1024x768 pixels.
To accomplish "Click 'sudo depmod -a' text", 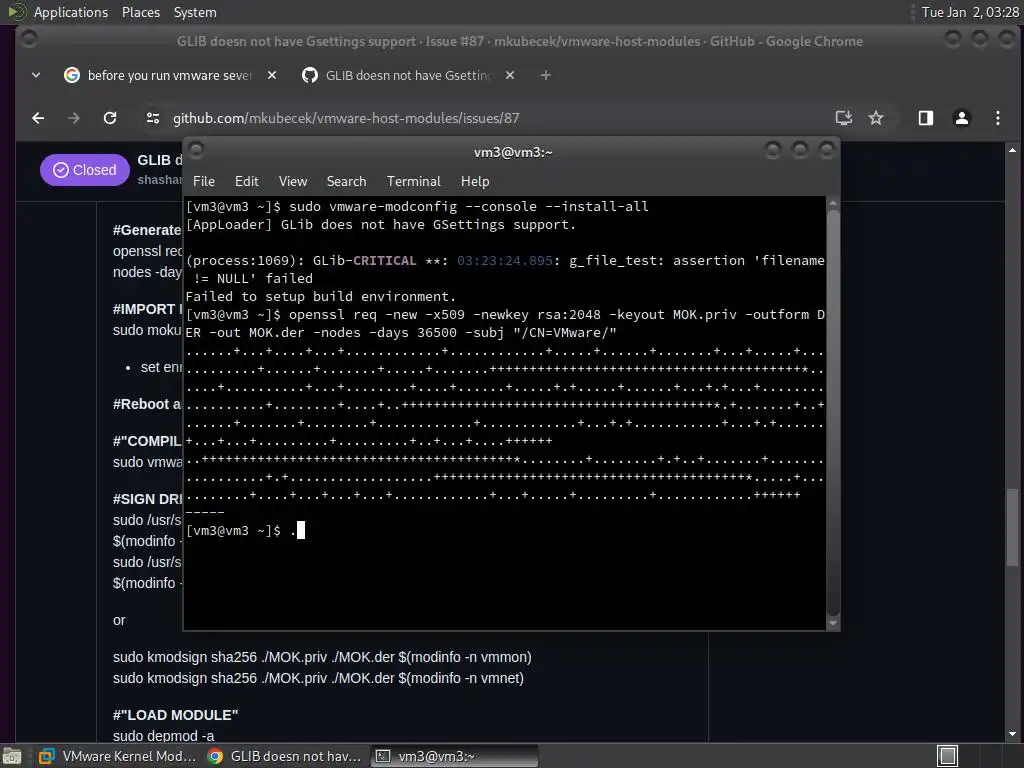I will tap(163, 736).
